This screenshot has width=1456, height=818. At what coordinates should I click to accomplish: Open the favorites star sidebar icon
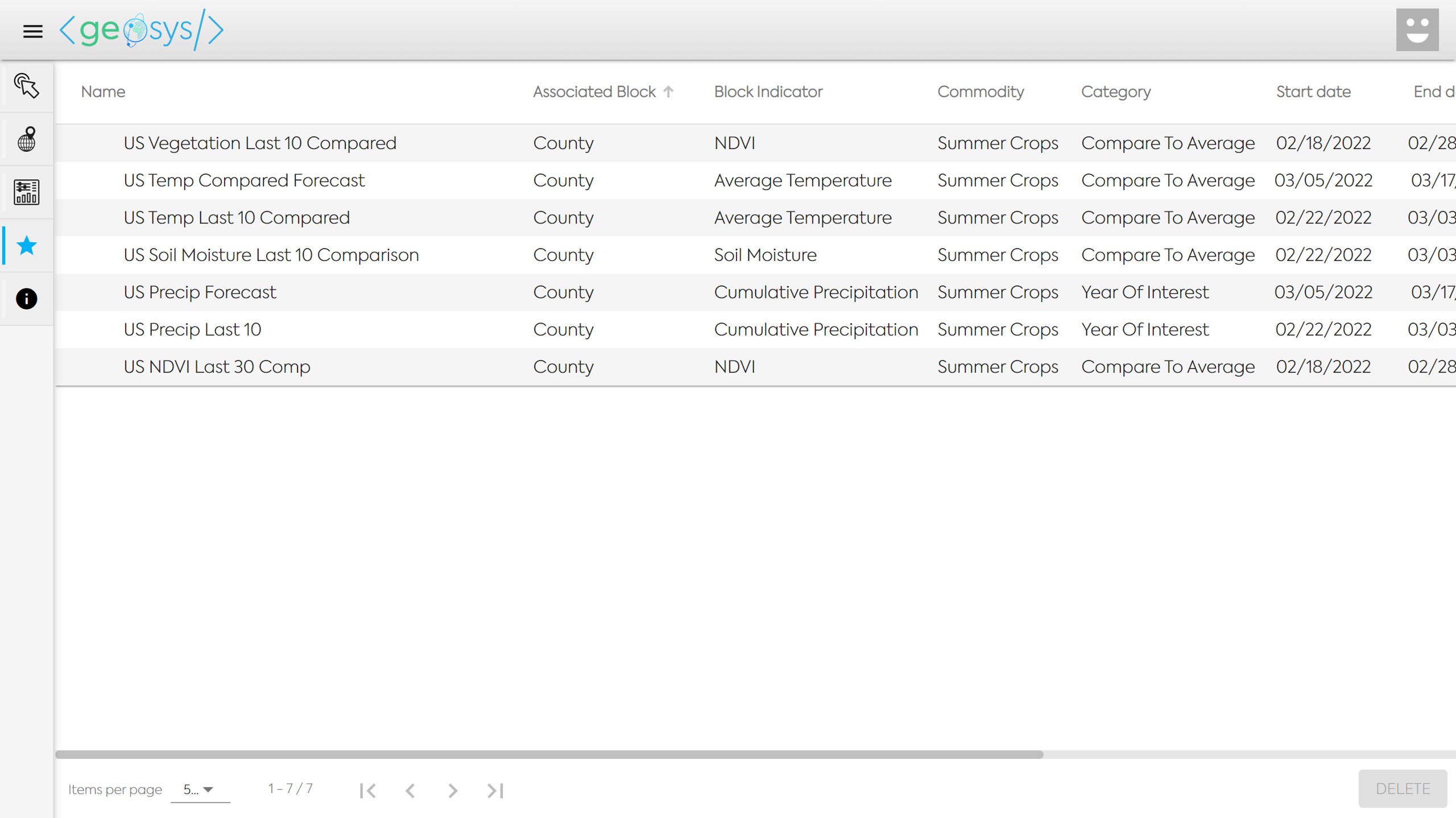[x=26, y=246]
